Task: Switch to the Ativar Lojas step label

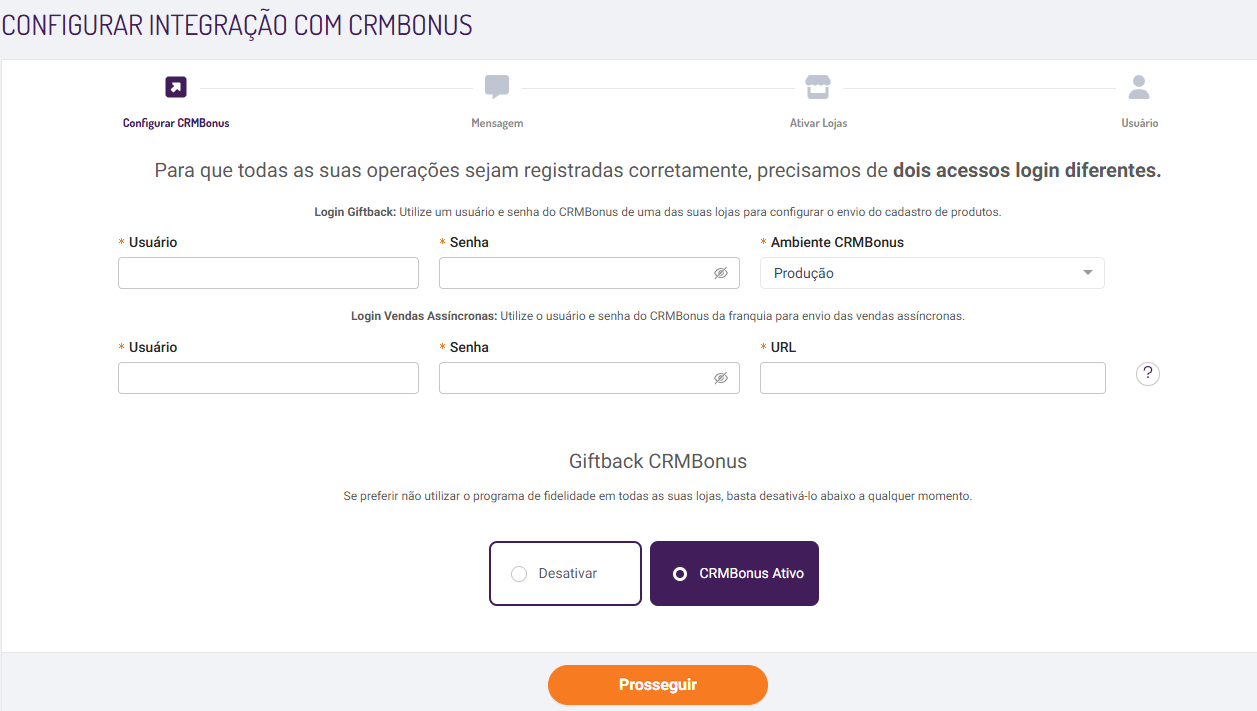Action: pos(818,123)
